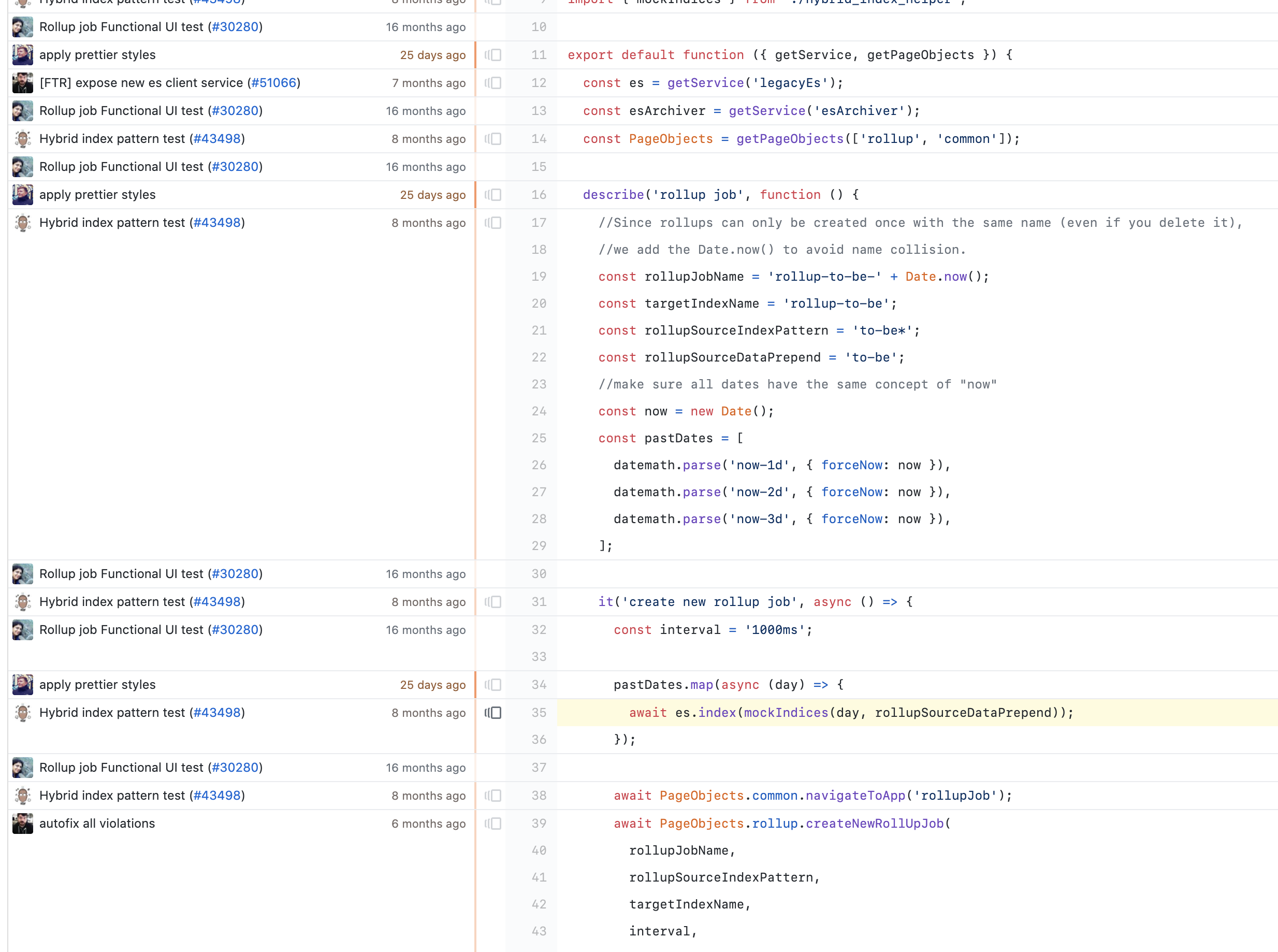This screenshot has width=1278, height=952.
Task: Open pull request #51066 link
Action: tap(274, 83)
